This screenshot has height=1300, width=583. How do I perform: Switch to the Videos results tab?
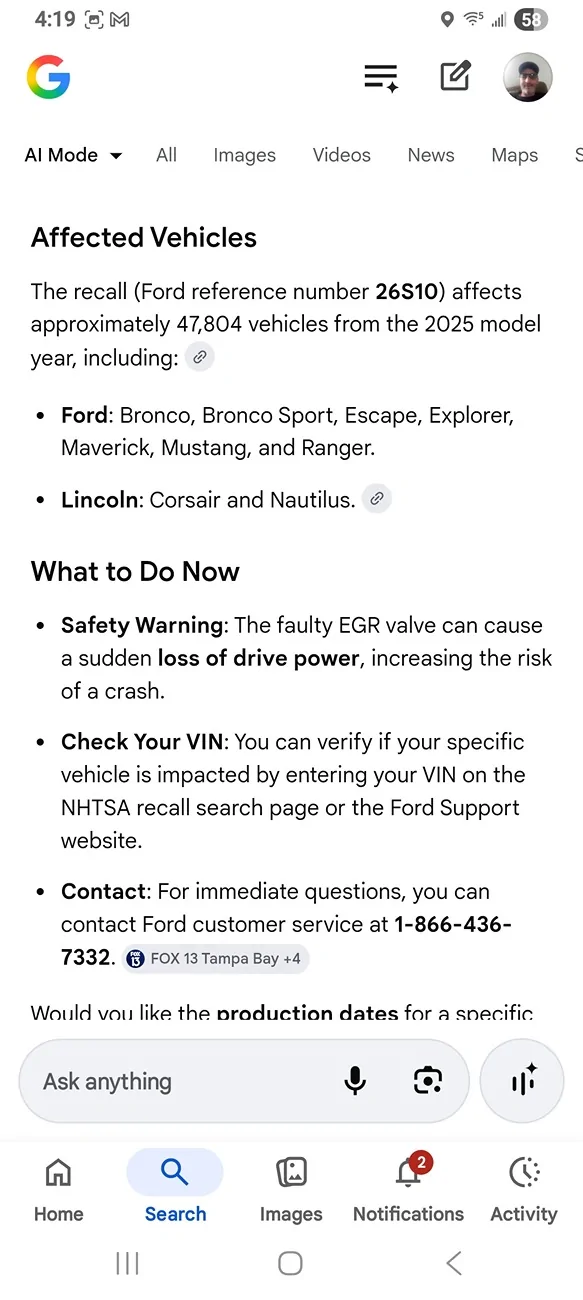341,155
